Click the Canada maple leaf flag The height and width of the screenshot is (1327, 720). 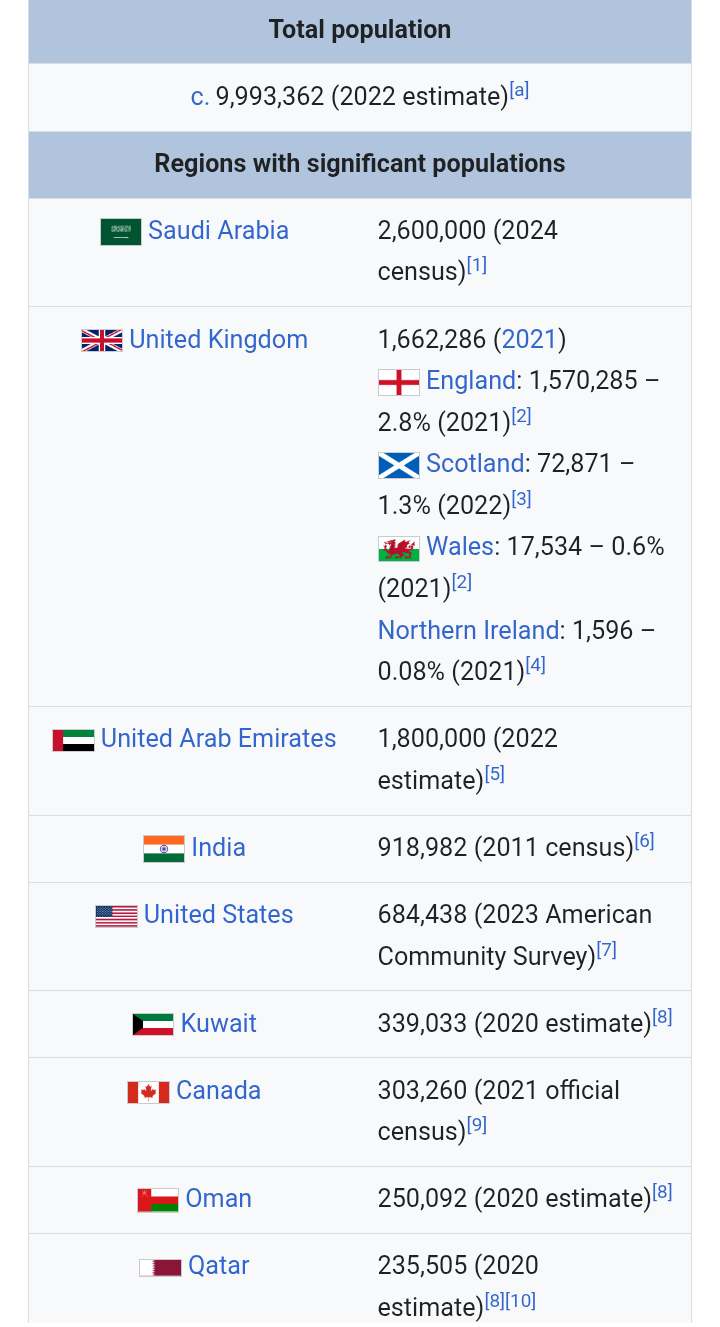point(148,1092)
